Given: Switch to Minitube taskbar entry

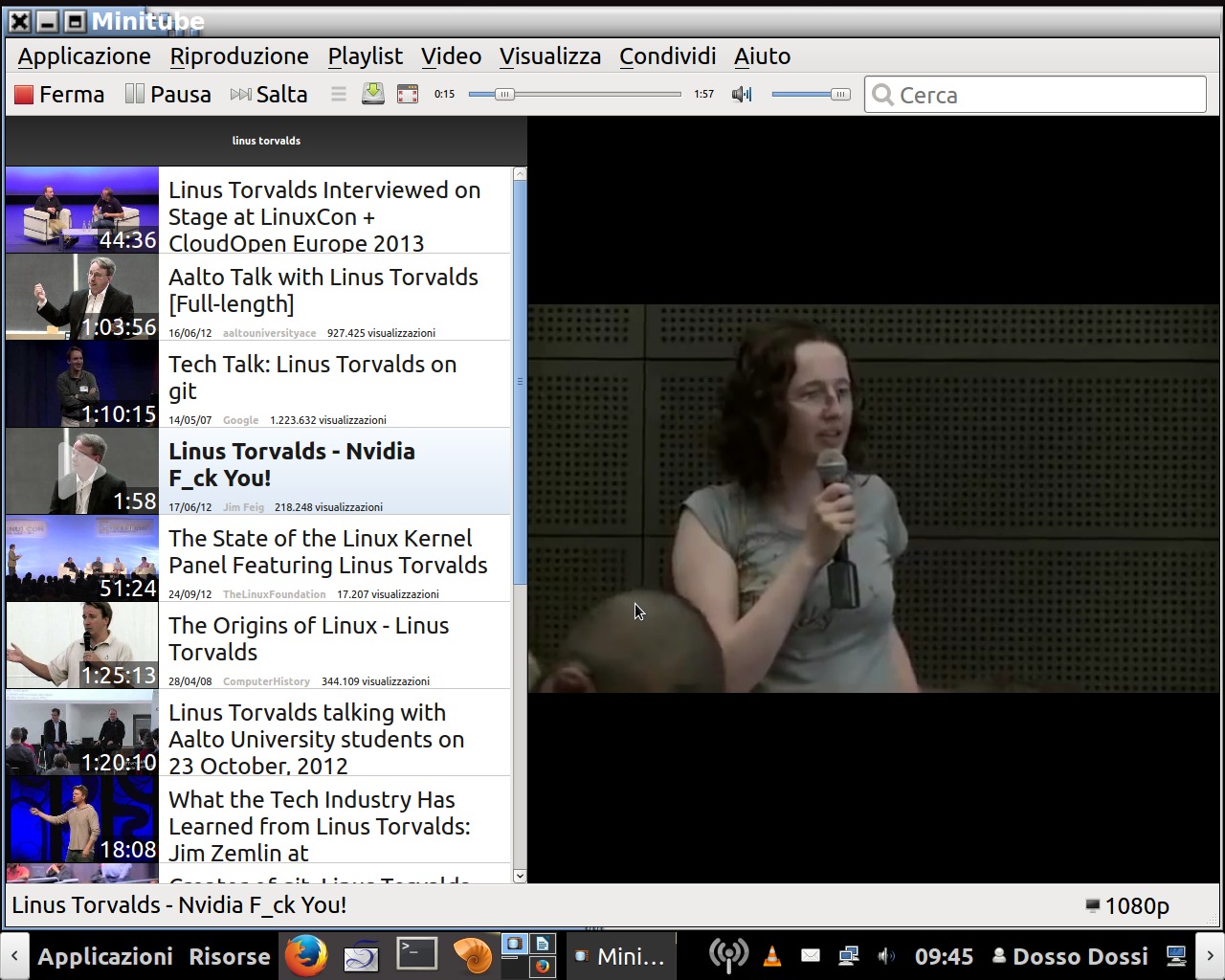Looking at the screenshot, I should pos(622,956).
